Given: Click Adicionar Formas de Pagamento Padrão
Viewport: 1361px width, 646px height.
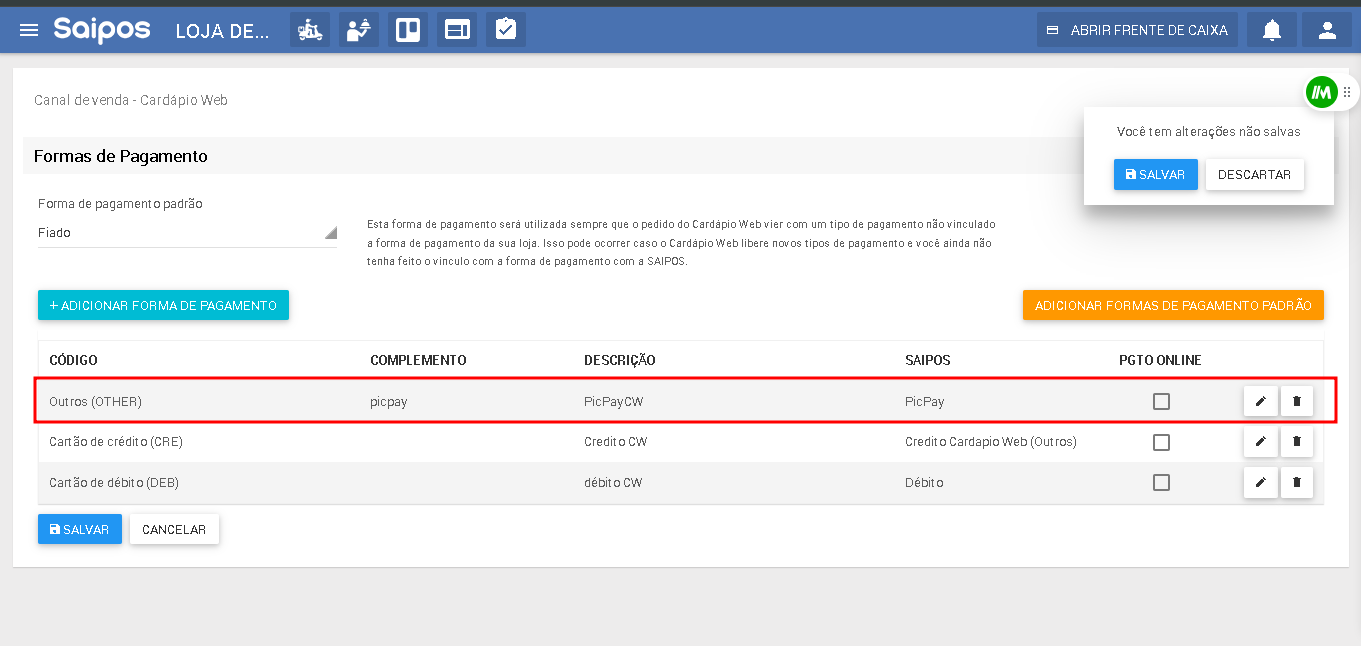Looking at the screenshot, I should click(1173, 305).
